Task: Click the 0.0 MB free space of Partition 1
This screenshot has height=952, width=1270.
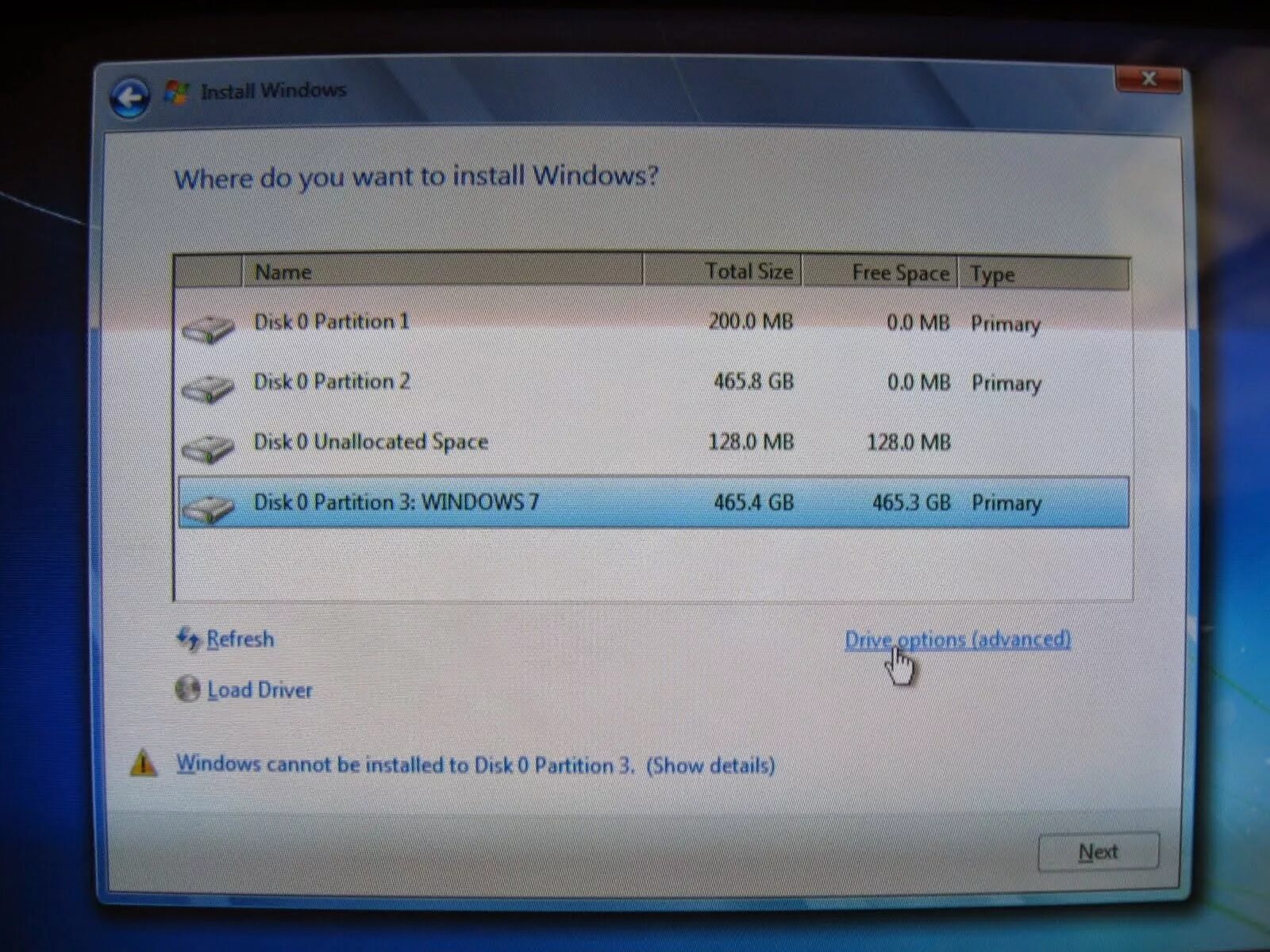Action: pos(918,322)
